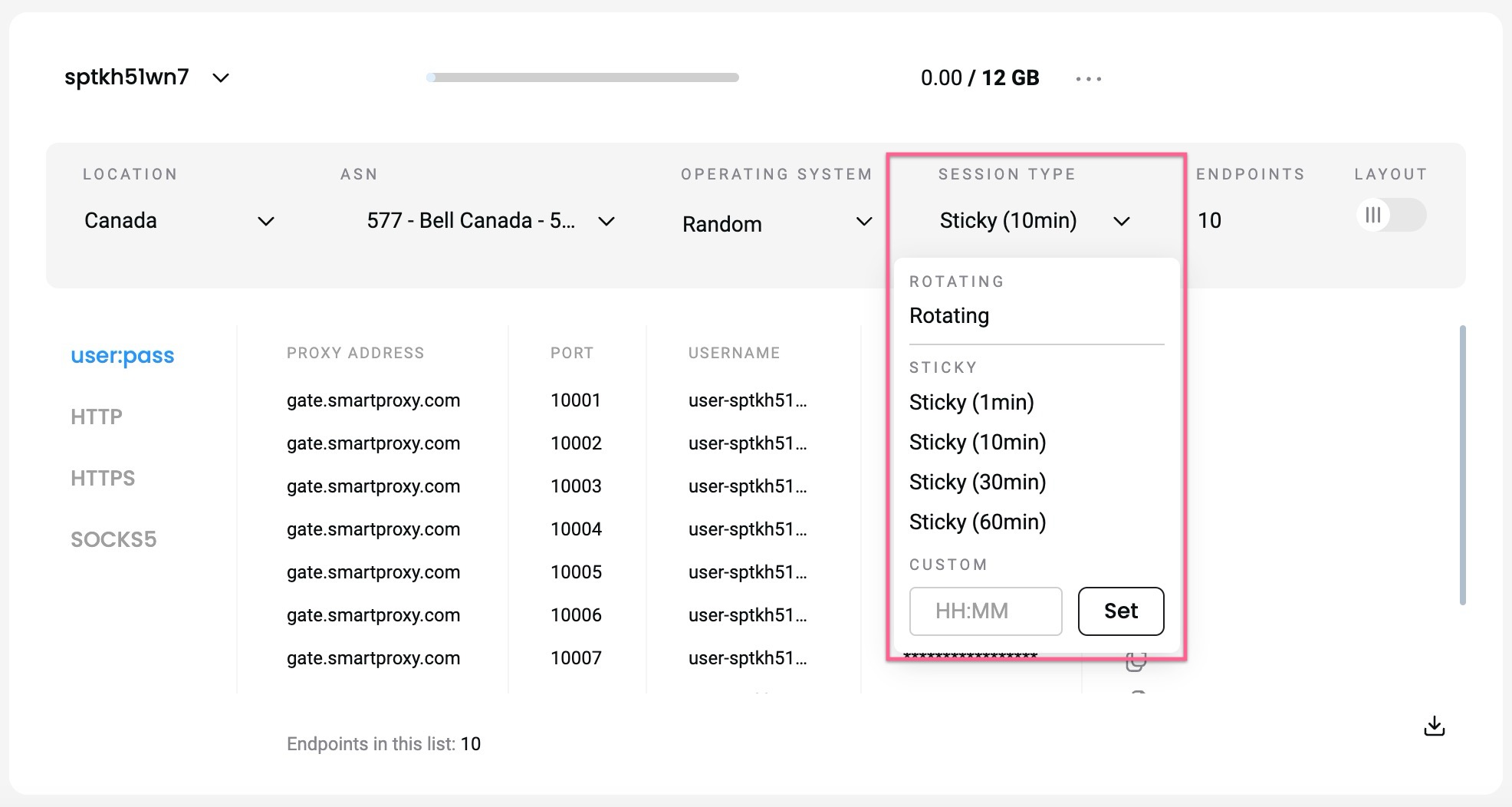This screenshot has height=807, width=1512.
Task: Expand the sptkh51wn7 user dropdown
Action: click(221, 77)
